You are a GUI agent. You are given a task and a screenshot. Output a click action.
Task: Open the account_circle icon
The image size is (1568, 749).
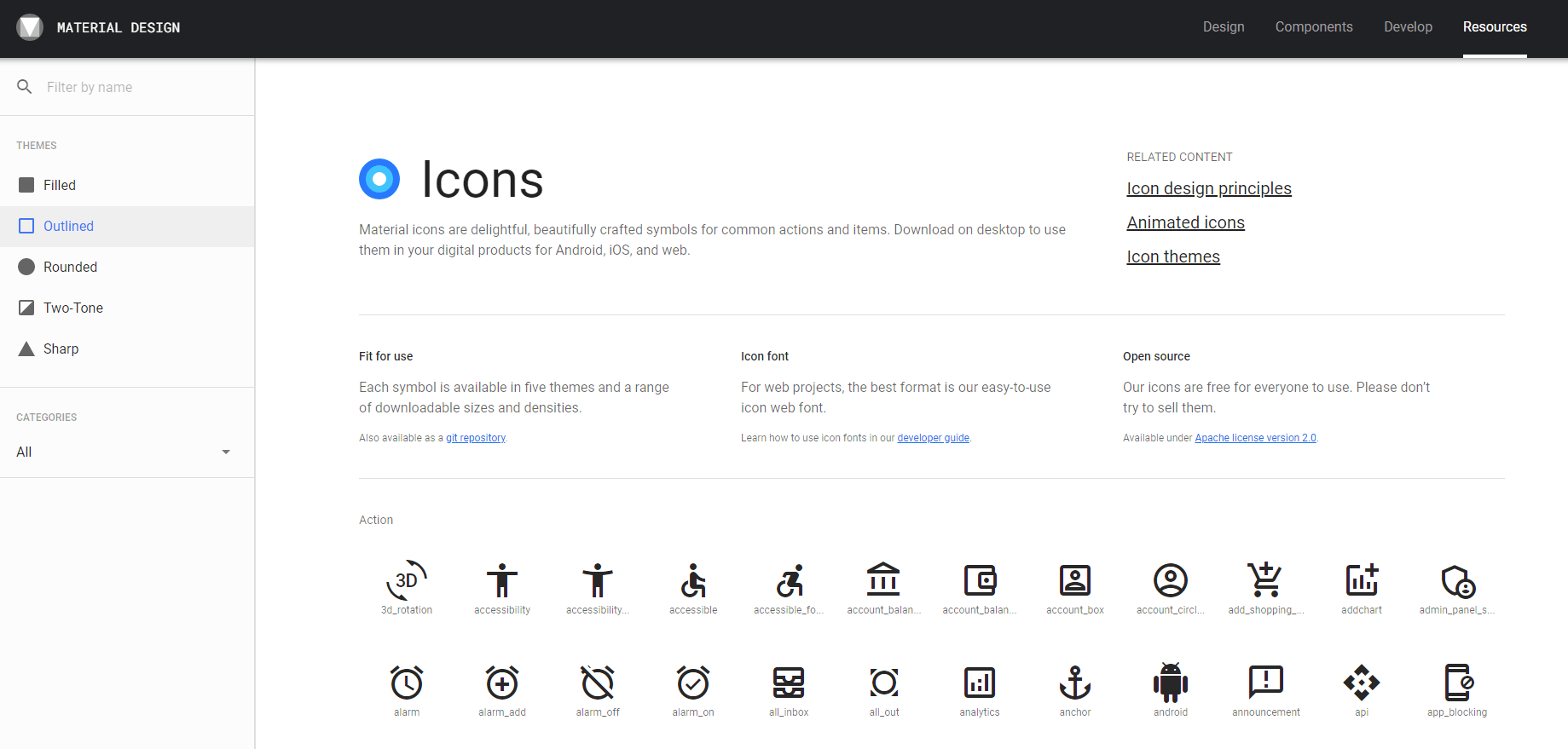pos(1171,580)
